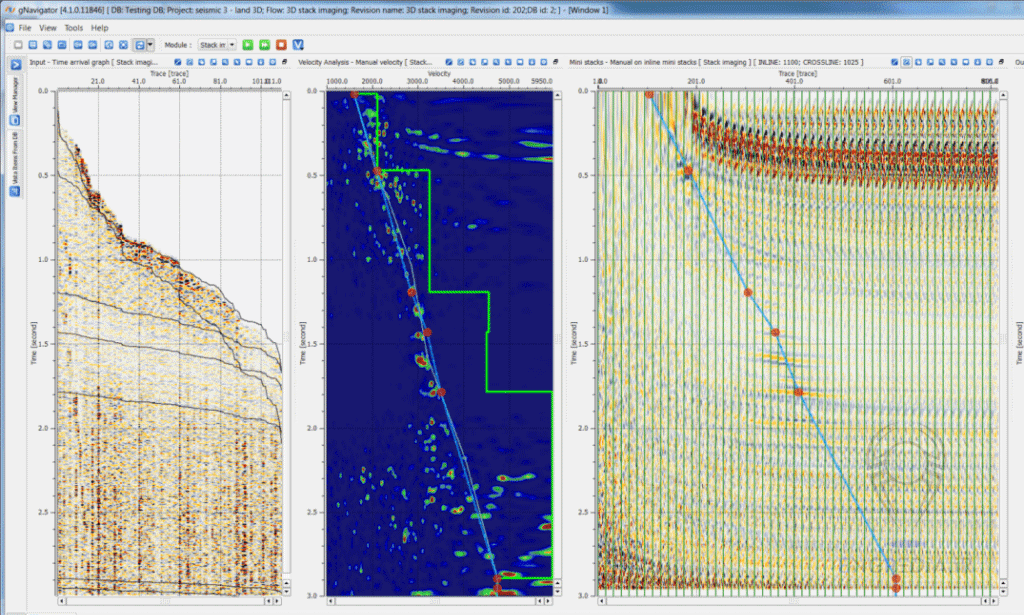
Task: Click the green fast-forward run button
Action: click(x=264, y=45)
